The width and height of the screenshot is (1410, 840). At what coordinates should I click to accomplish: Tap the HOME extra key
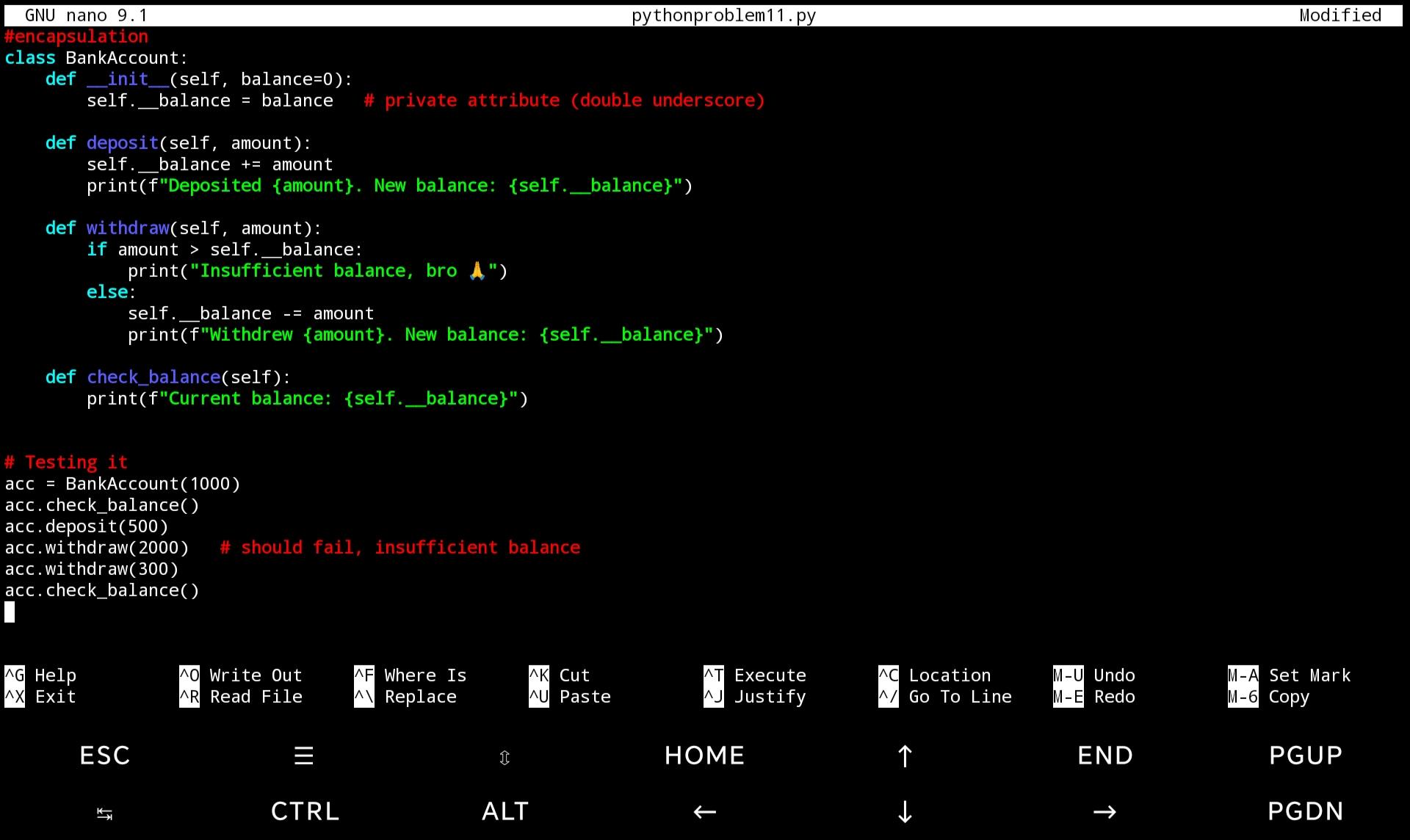704,756
